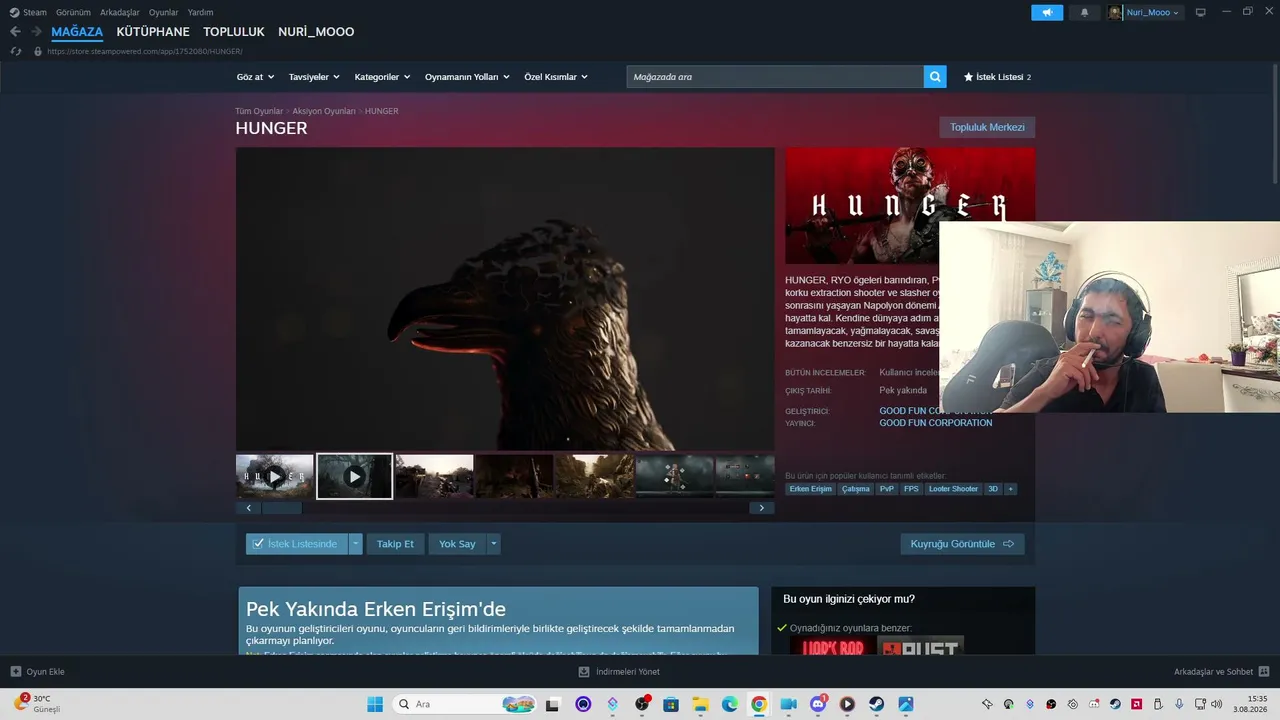The width and height of the screenshot is (1280, 720).
Task: Reload the store page with refresh icon
Action: [x=15, y=51]
